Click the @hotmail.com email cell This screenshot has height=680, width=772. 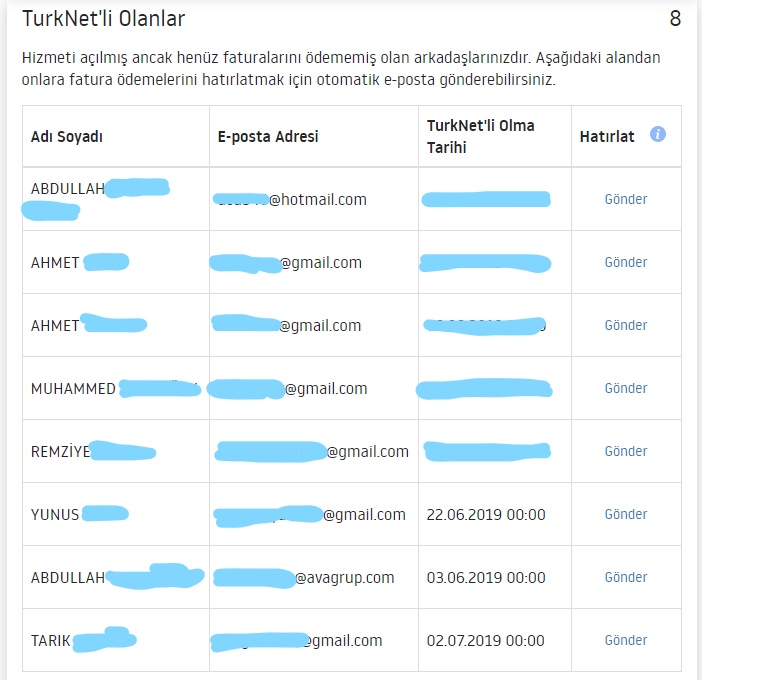(314, 199)
